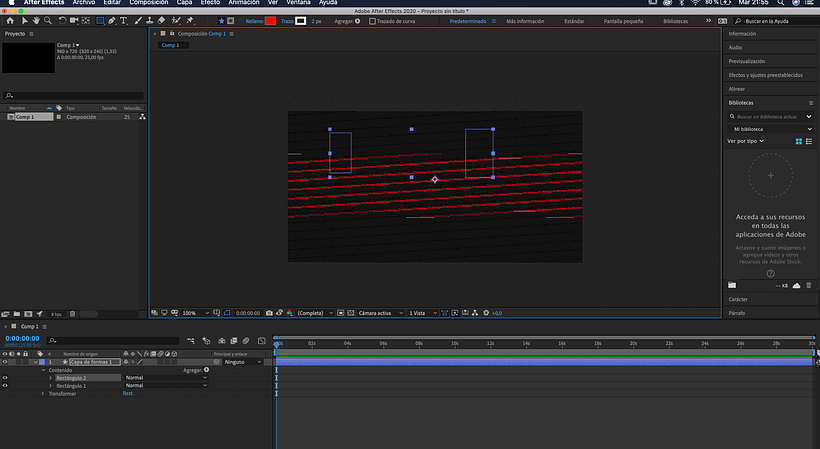The image size is (820, 449).
Task: Click the red fill color swatch
Action: (x=270, y=21)
